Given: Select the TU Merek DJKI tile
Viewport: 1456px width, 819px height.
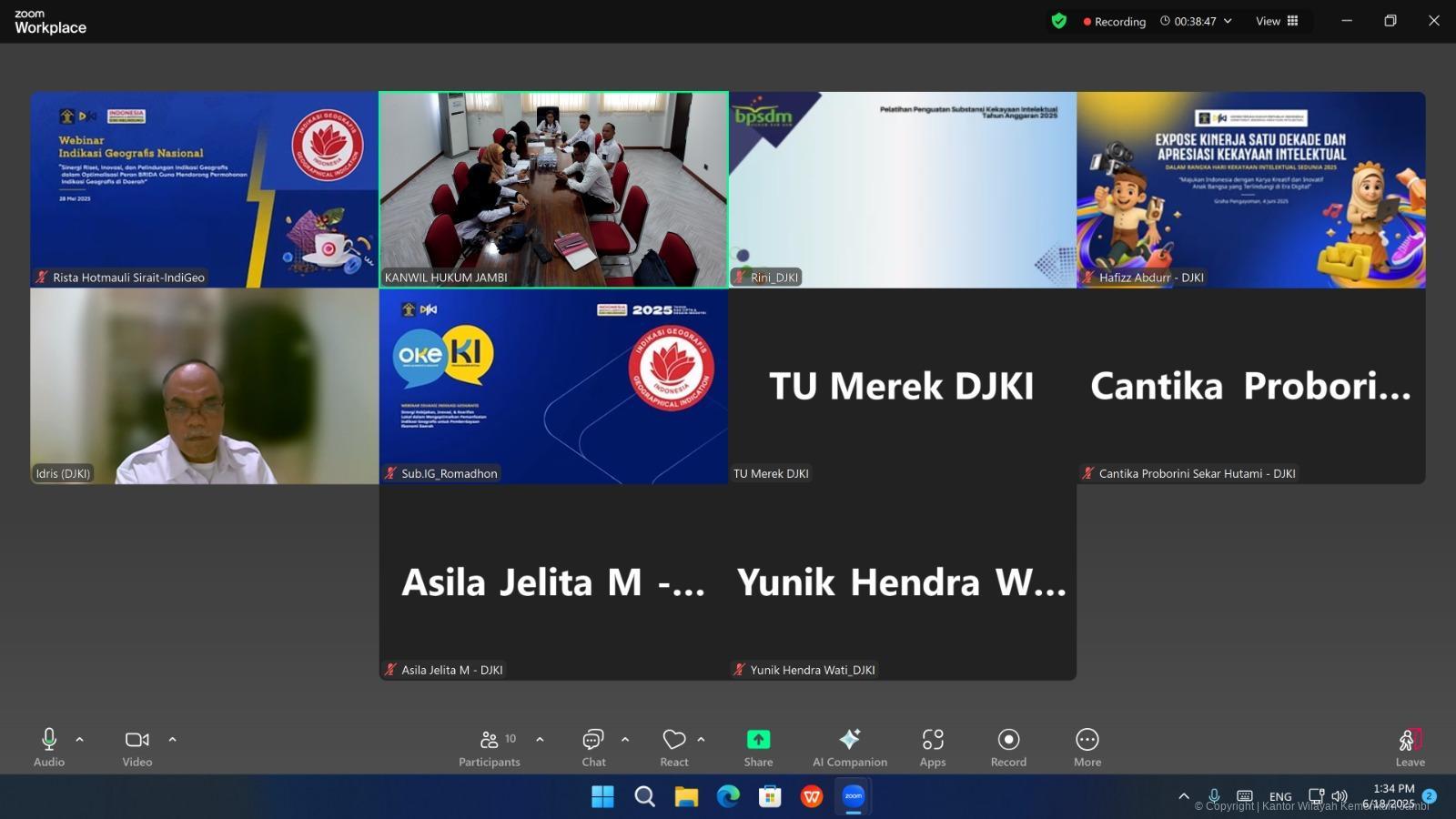Looking at the screenshot, I should [x=902, y=386].
